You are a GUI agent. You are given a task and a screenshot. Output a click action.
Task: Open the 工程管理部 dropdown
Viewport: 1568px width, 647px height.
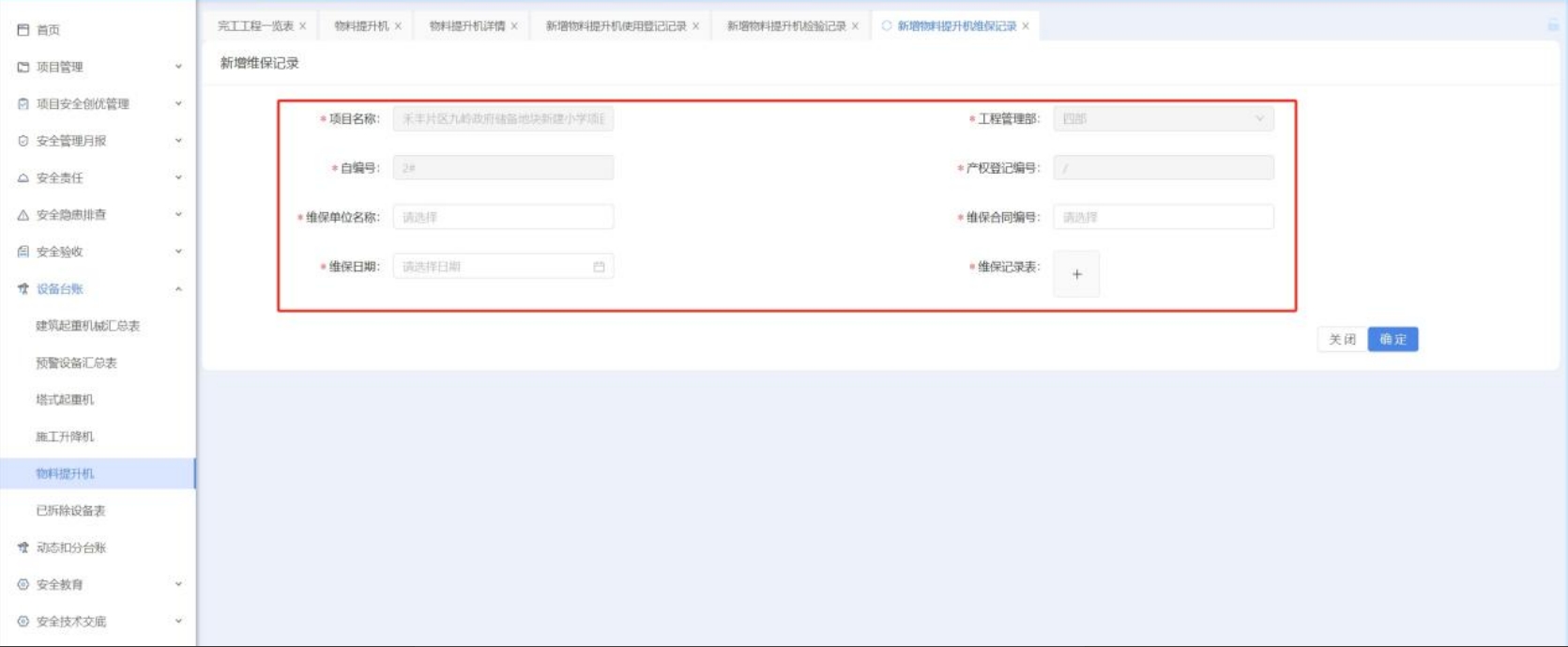(x=1163, y=118)
